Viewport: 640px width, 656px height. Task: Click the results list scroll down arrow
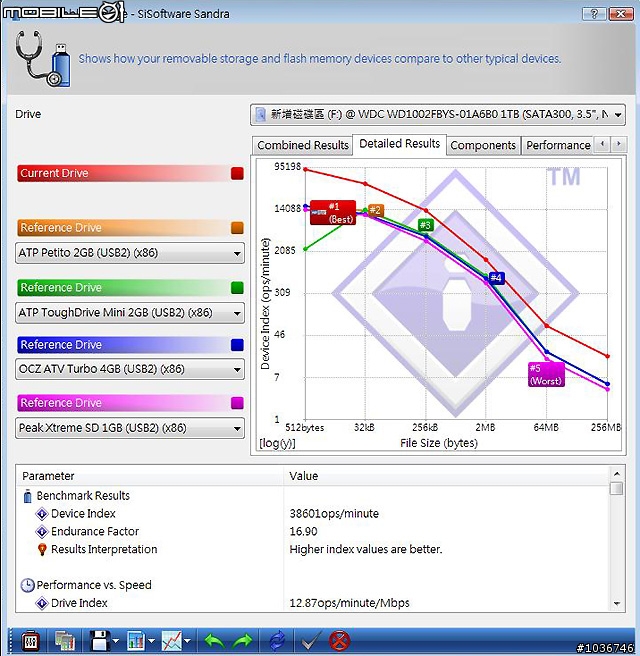[617, 603]
